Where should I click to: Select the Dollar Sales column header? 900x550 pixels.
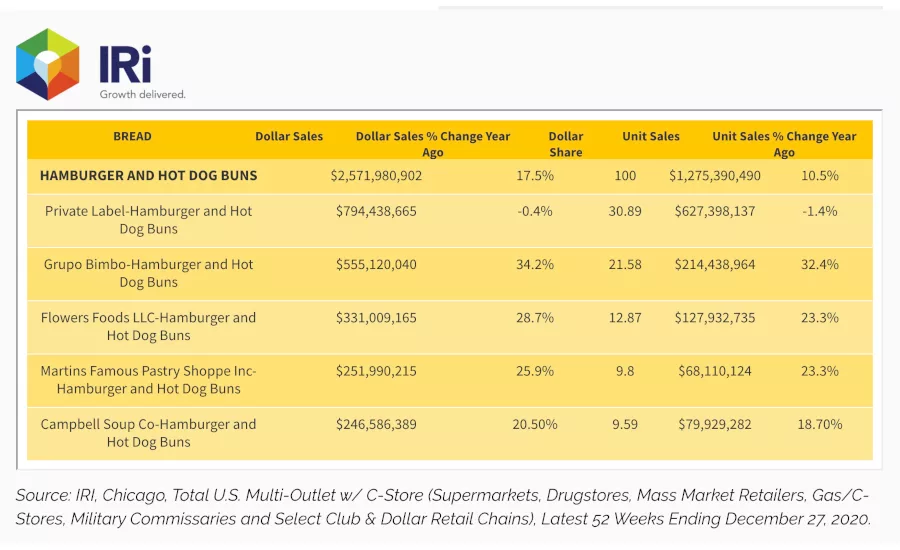pos(289,137)
